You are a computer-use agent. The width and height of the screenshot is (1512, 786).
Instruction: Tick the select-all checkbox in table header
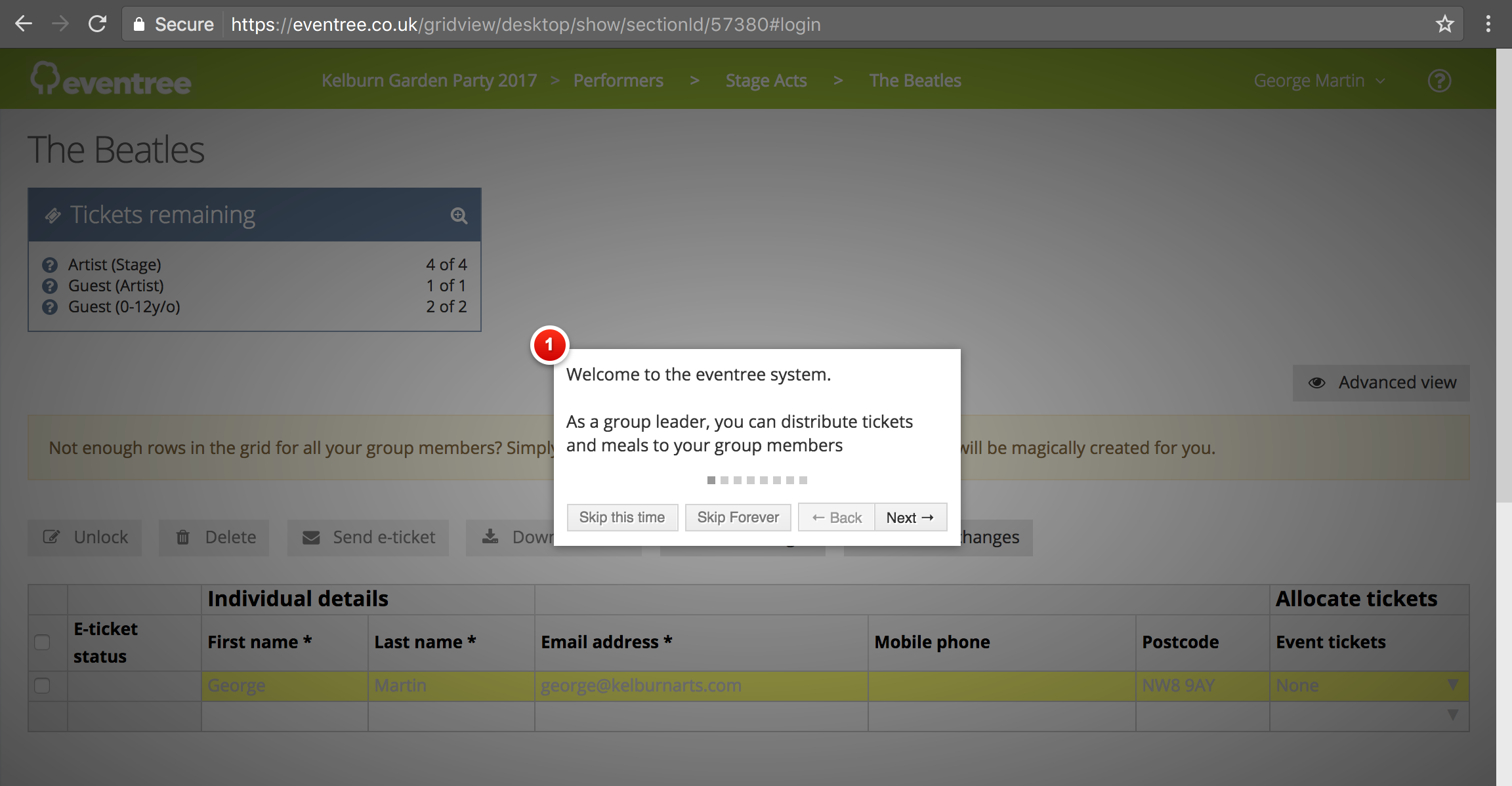tap(42, 642)
